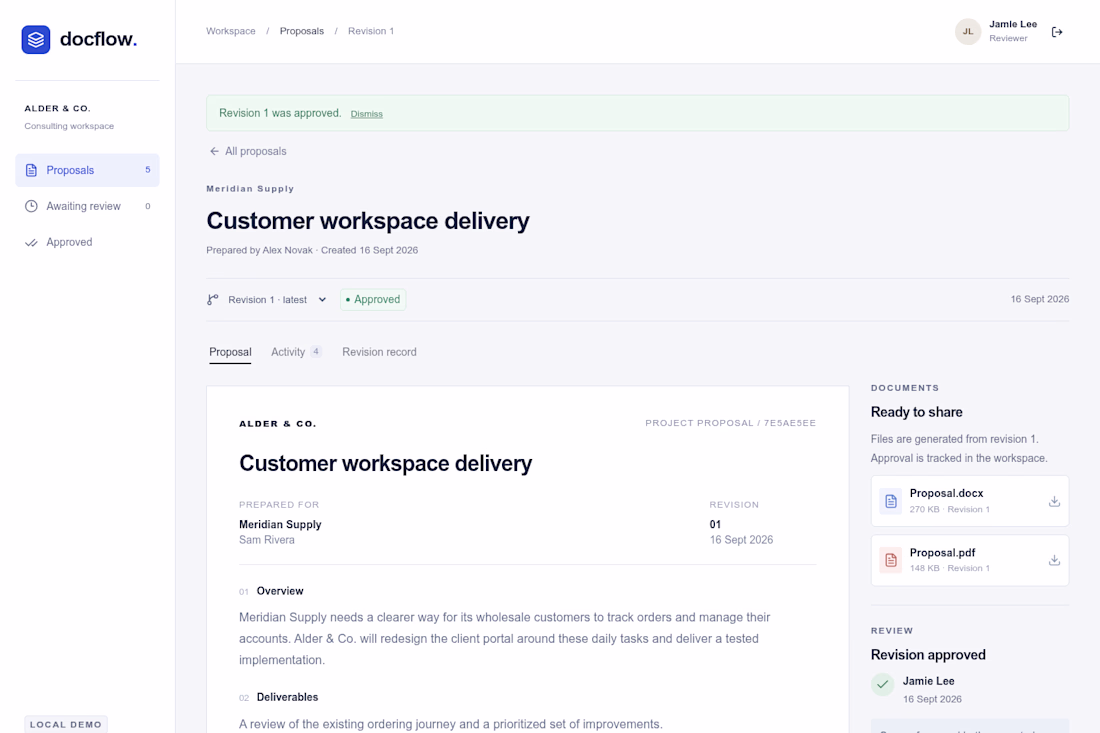Click the green Approved status badge
The height and width of the screenshot is (733, 1100).
coord(373,300)
